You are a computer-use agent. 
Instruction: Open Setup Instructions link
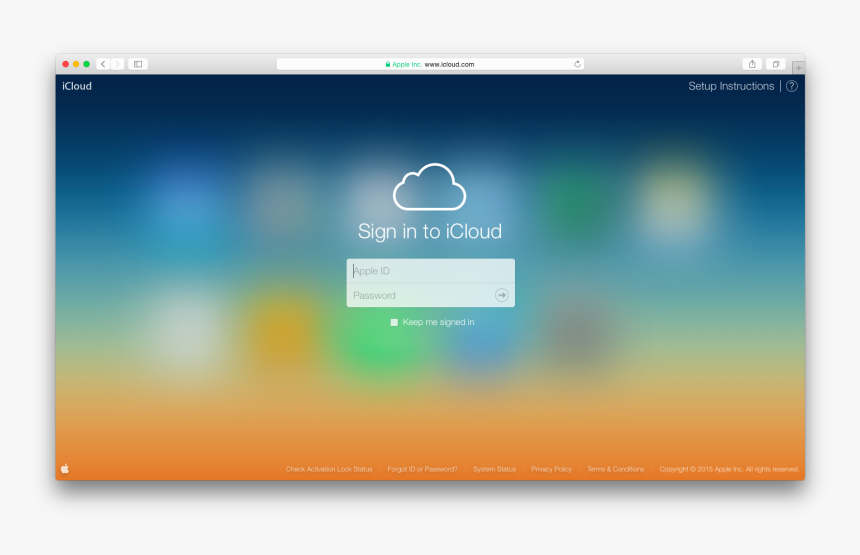(x=731, y=86)
